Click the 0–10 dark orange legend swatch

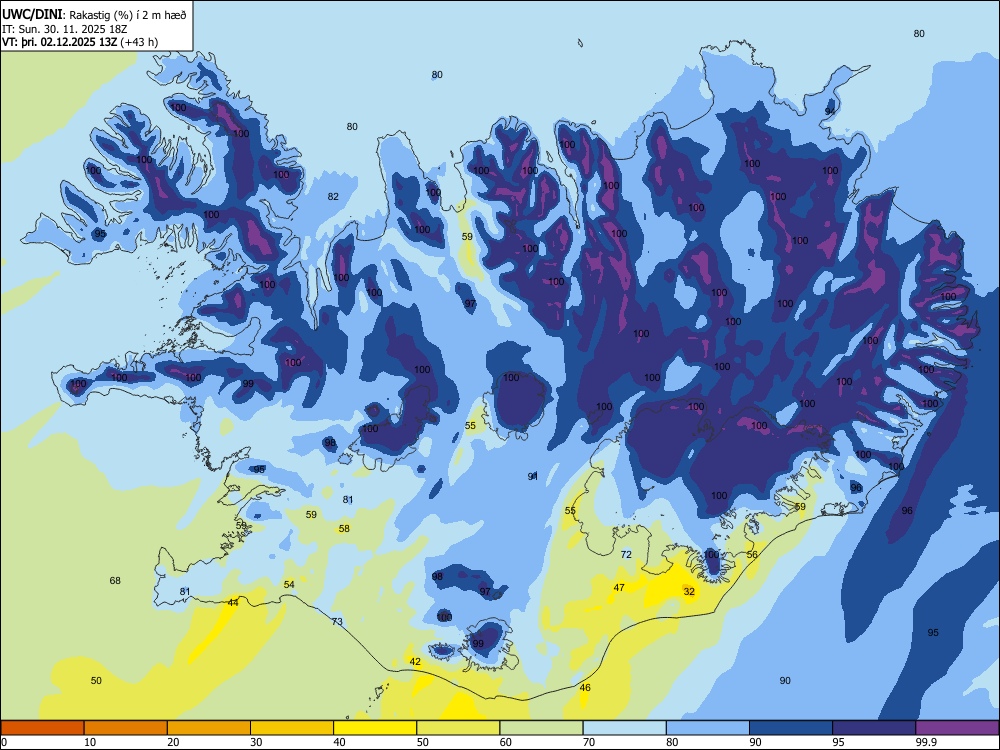tap(43, 728)
